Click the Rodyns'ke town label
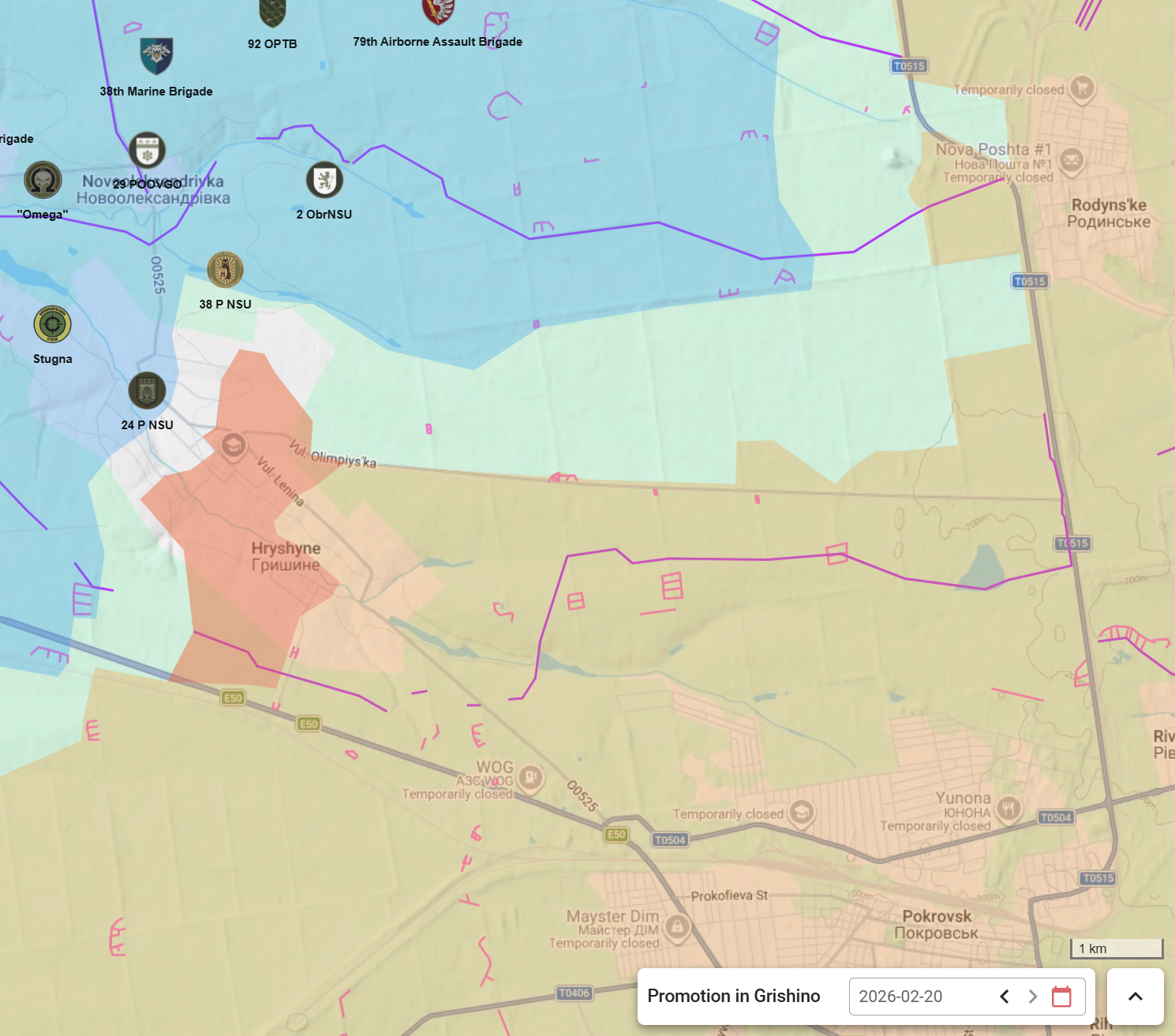1175x1036 pixels. pos(1109,213)
